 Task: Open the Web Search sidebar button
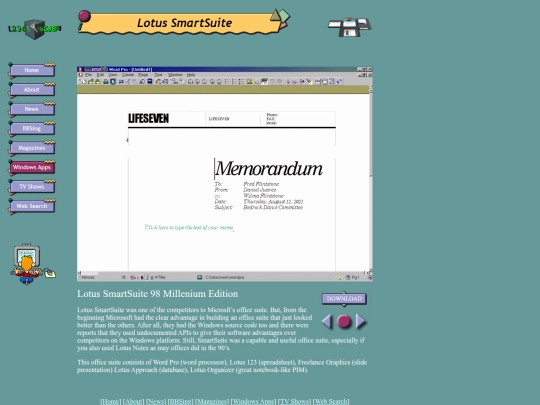tap(32, 206)
